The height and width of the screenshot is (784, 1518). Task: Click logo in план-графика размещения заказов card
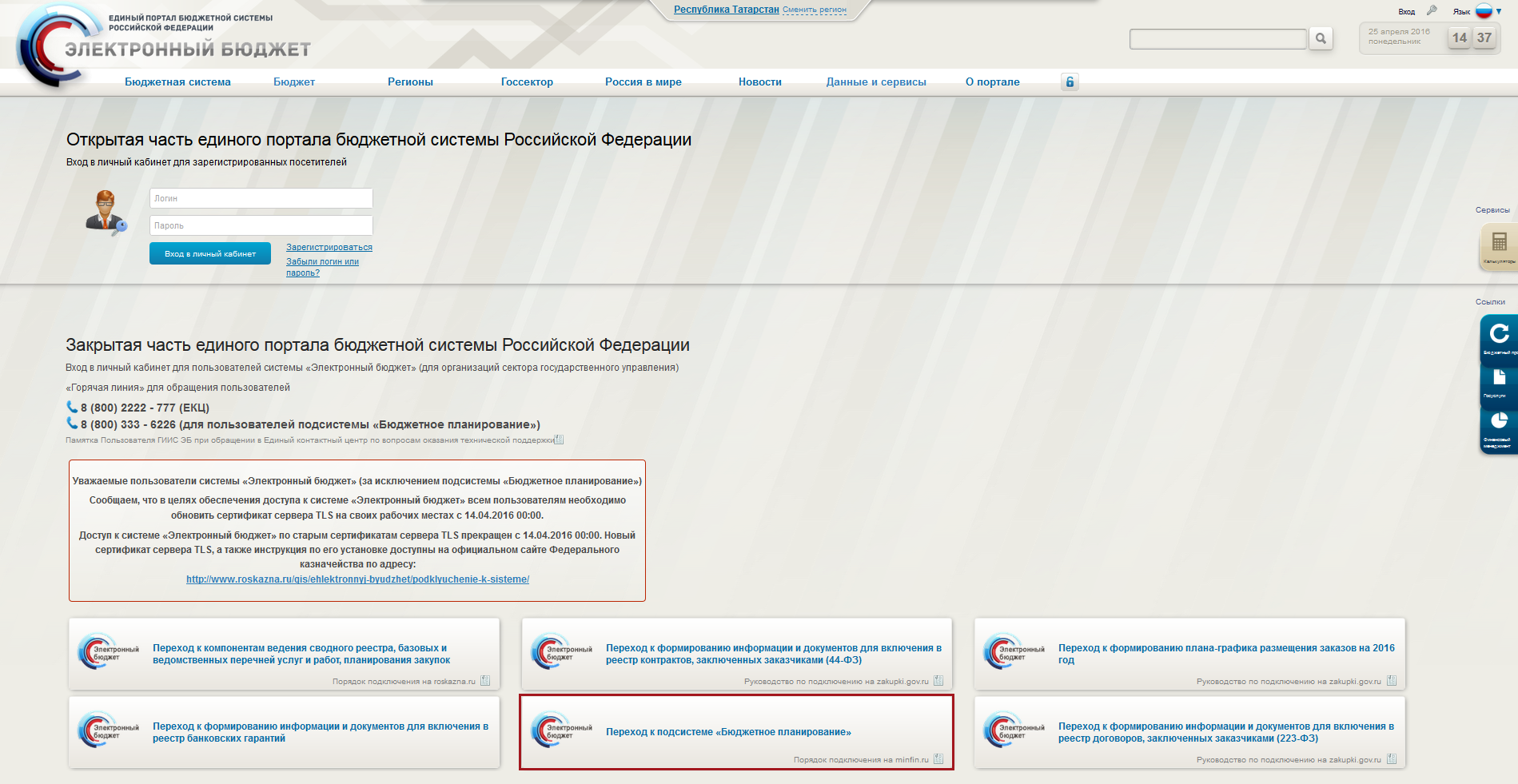point(1014,651)
